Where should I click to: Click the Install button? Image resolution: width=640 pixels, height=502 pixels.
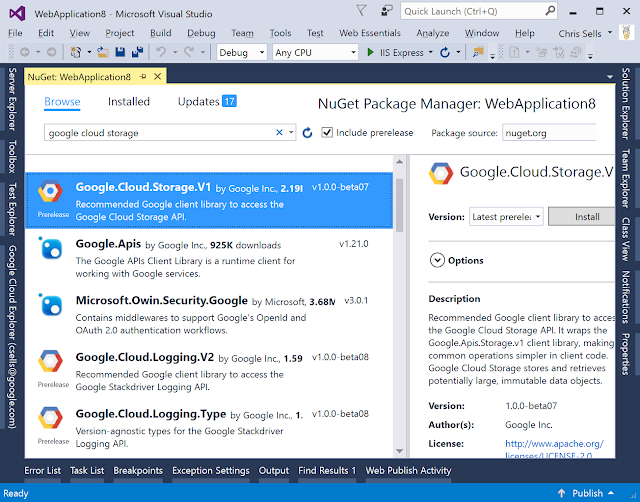pos(581,217)
